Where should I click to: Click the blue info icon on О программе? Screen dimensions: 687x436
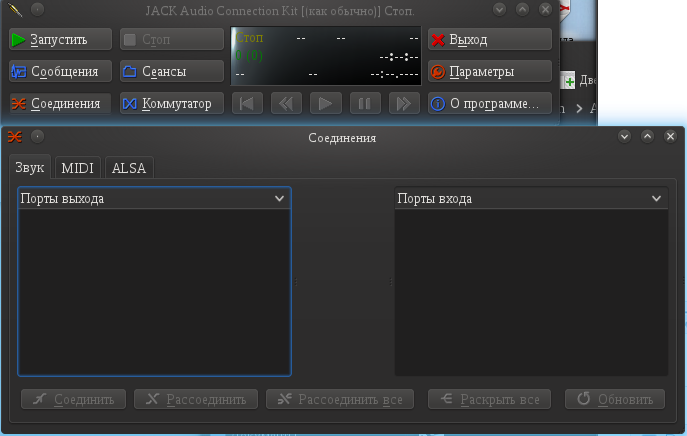point(438,103)
